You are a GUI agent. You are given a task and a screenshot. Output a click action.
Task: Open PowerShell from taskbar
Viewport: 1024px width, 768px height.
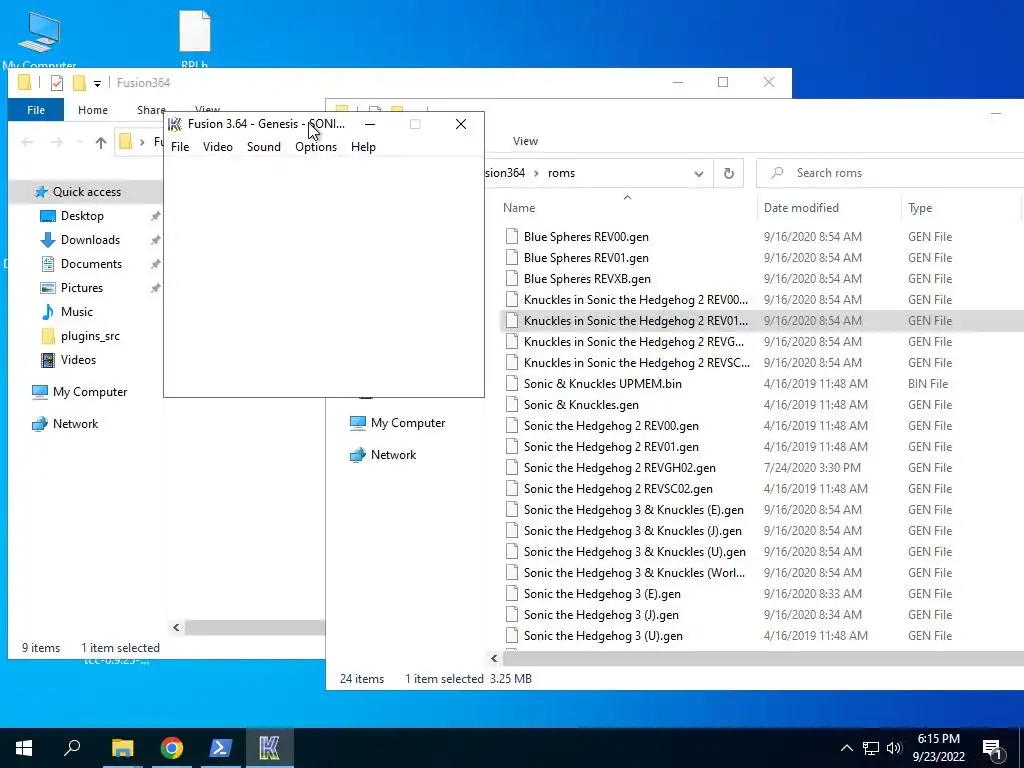point(221,748)
